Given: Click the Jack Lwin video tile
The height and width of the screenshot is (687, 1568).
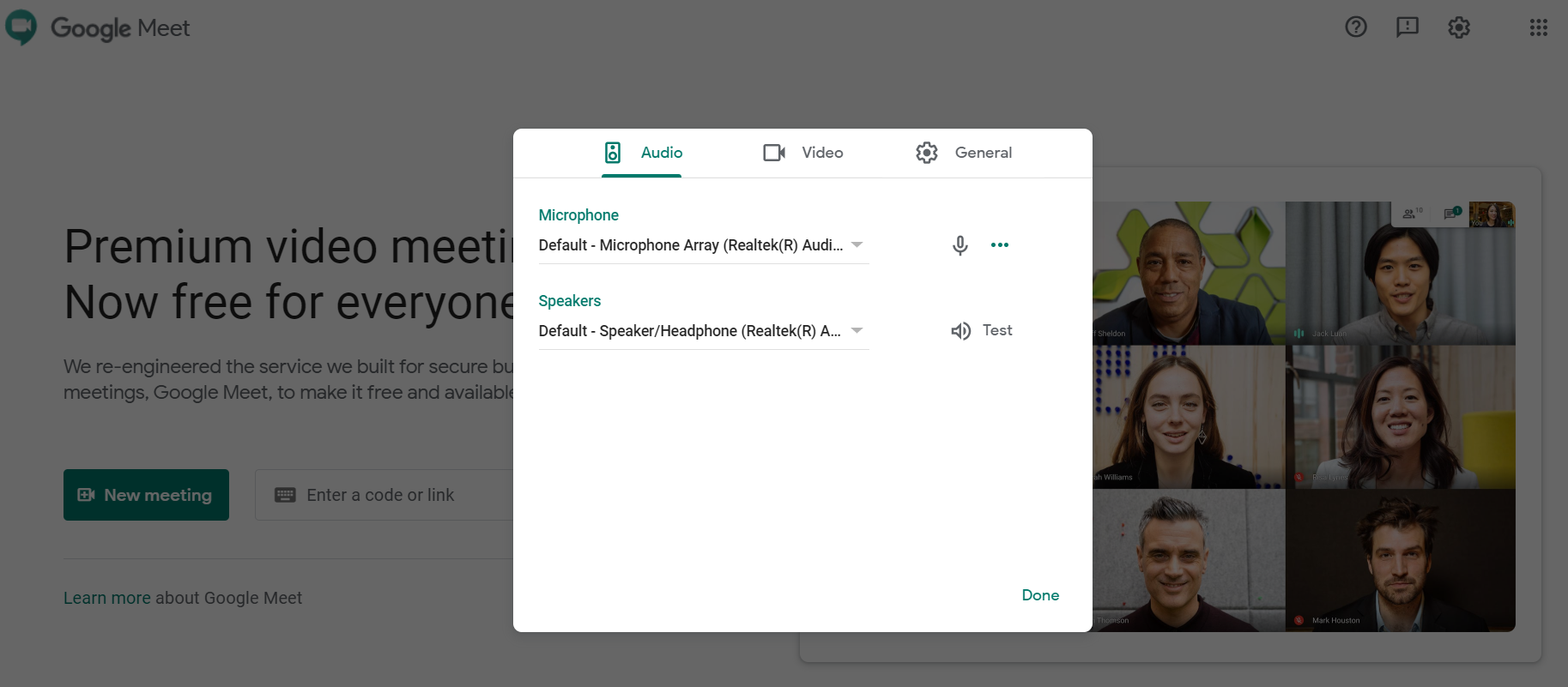Looking at the screenshot, I should coord(1401,274).
